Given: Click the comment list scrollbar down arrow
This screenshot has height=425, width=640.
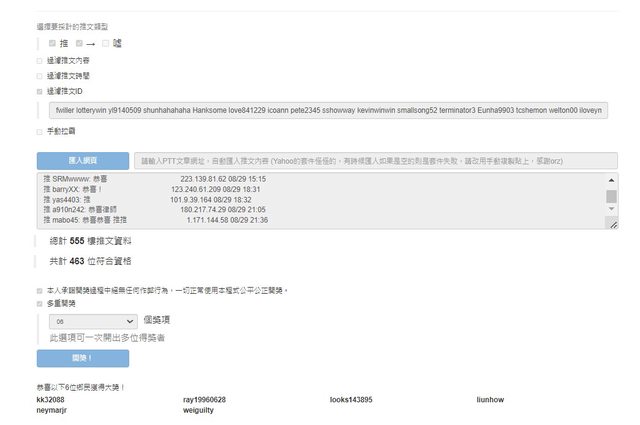Looking at the screenshot, I should 611,213.
